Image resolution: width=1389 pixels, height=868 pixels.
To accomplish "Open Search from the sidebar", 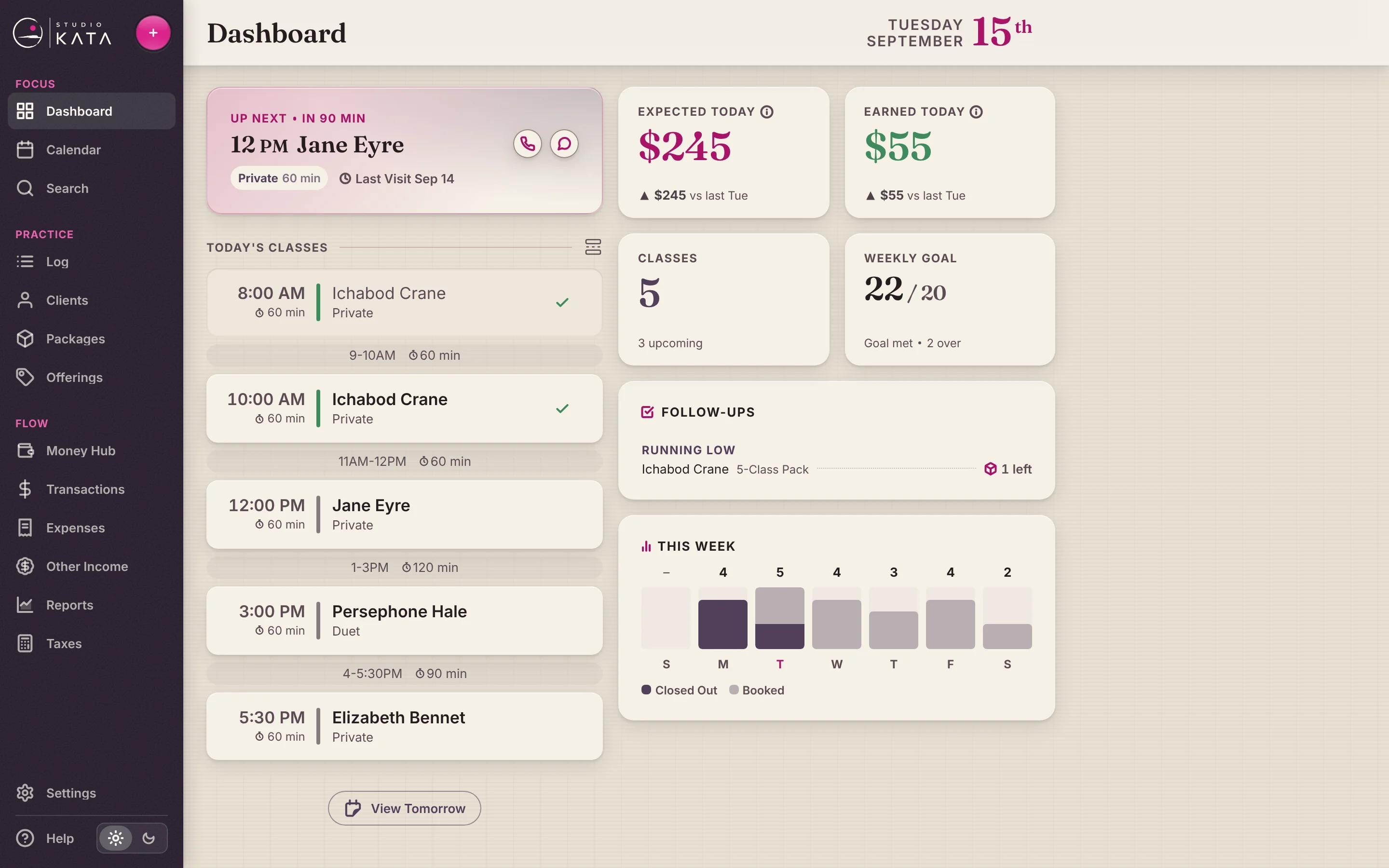I will pyautogui.click(x=91, y=188).
